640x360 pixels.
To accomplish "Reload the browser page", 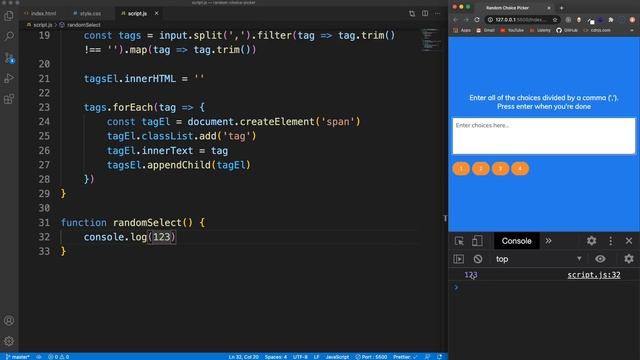I will click(477, 20).
